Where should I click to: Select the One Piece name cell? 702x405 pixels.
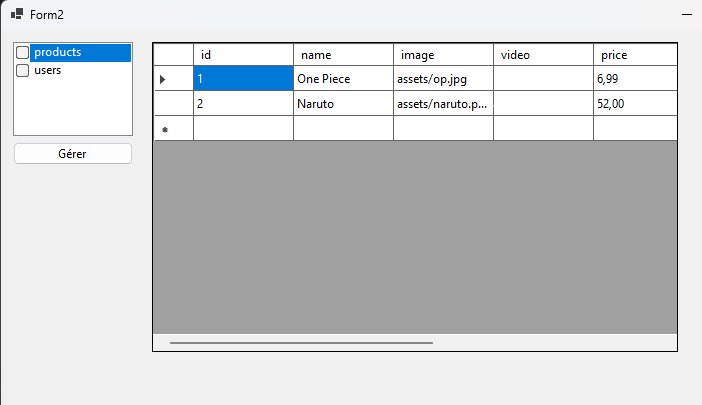pos(343,79)
